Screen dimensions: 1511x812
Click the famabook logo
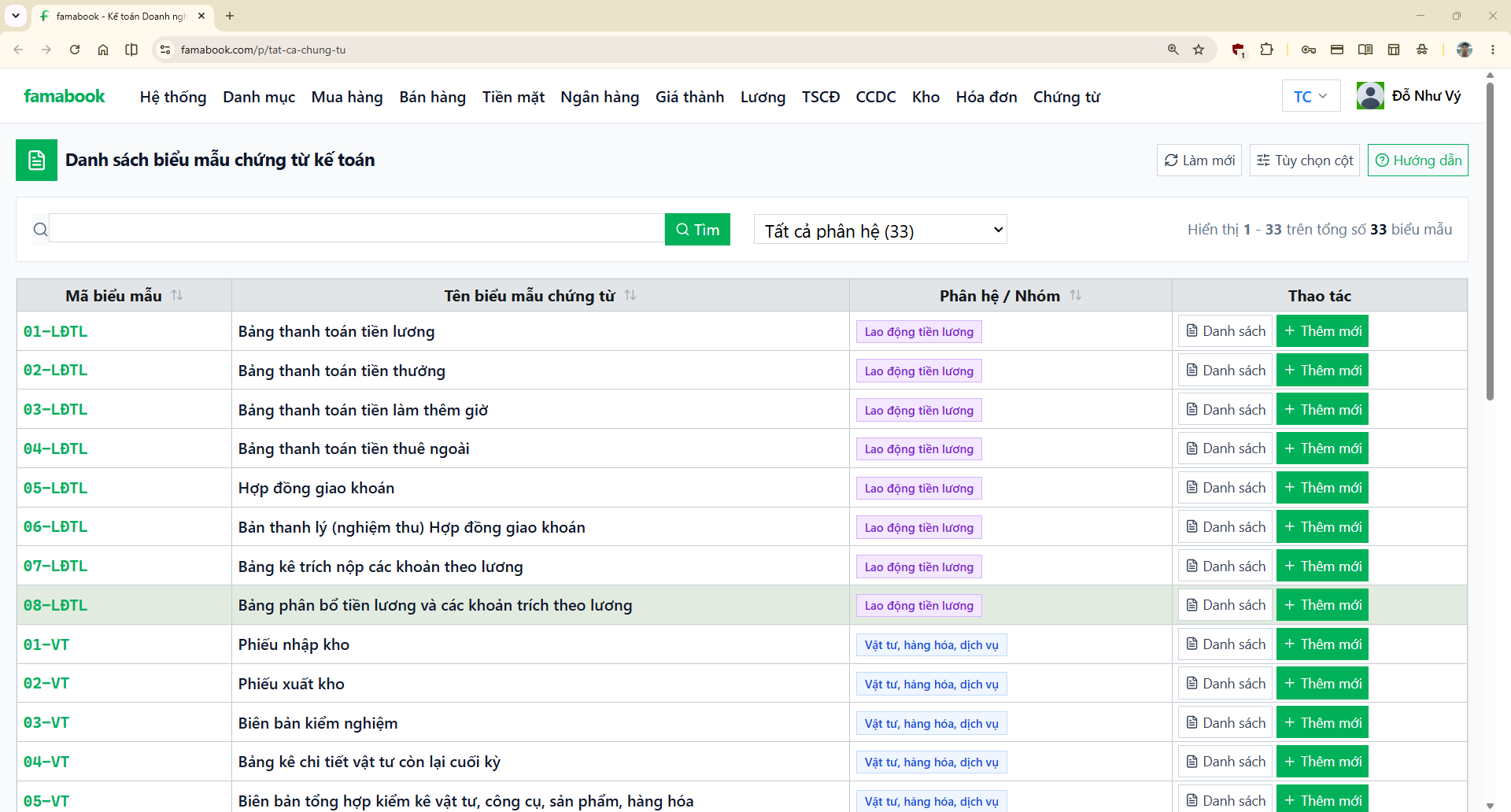pos(65,96)
